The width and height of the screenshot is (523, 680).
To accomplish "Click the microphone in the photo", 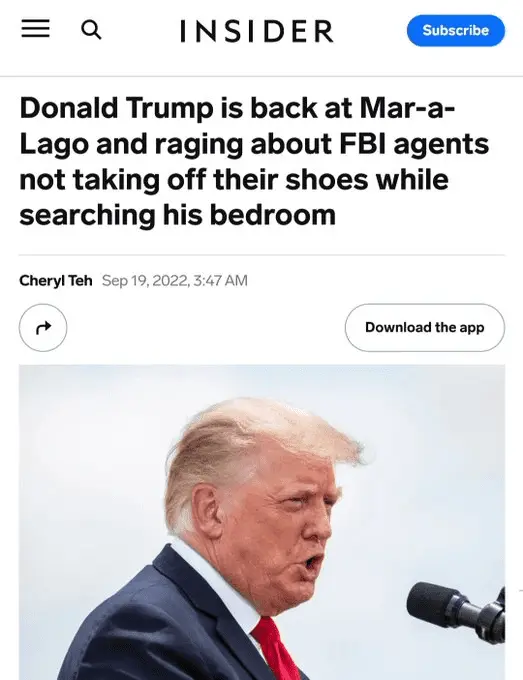I will (x=455, y=611).
